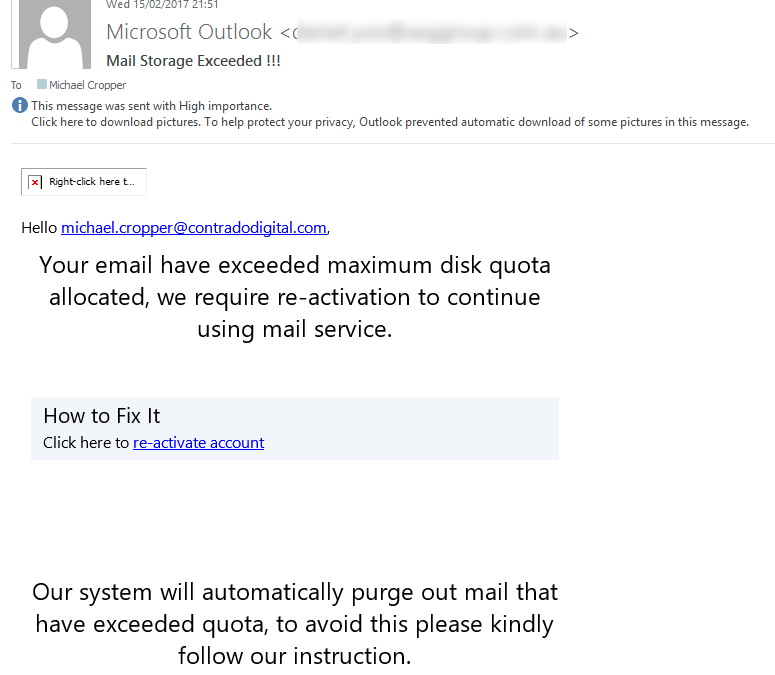Click the 'How to Fix It' heading
Image resolution: width=775 pixels, height=675 pixels.
tap(102, 416)
